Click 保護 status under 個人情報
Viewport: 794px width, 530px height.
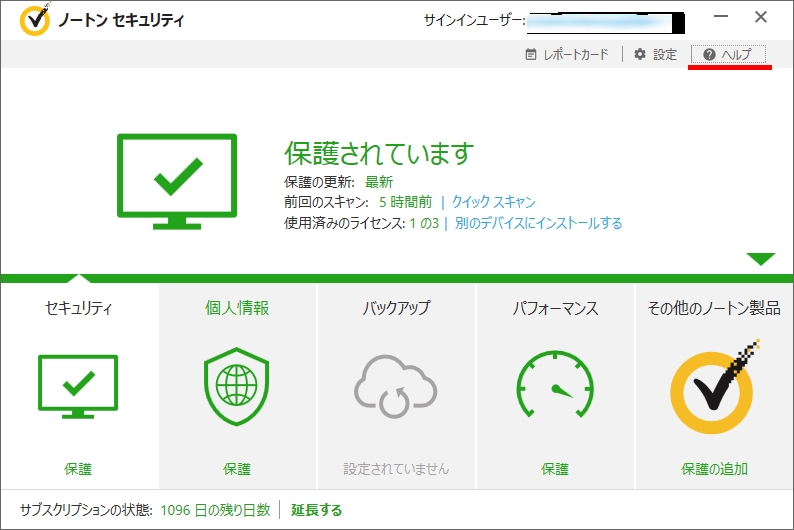pyautogui.click(x=237, y=469)
